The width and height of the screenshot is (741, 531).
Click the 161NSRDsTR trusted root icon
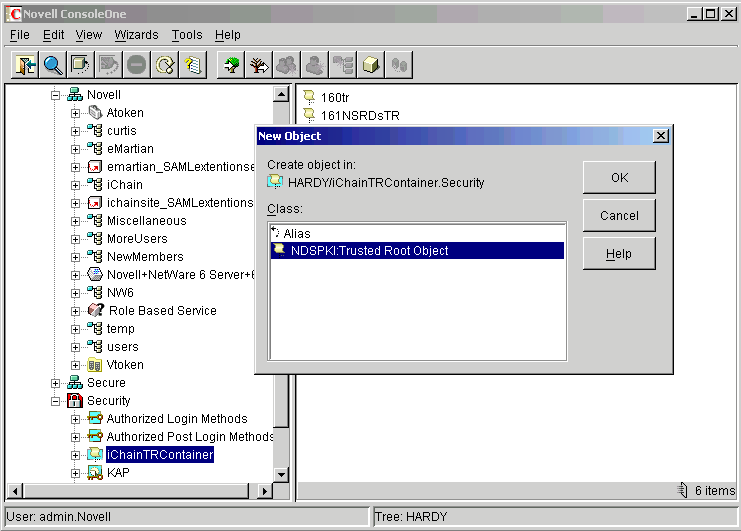coord(310,115)
